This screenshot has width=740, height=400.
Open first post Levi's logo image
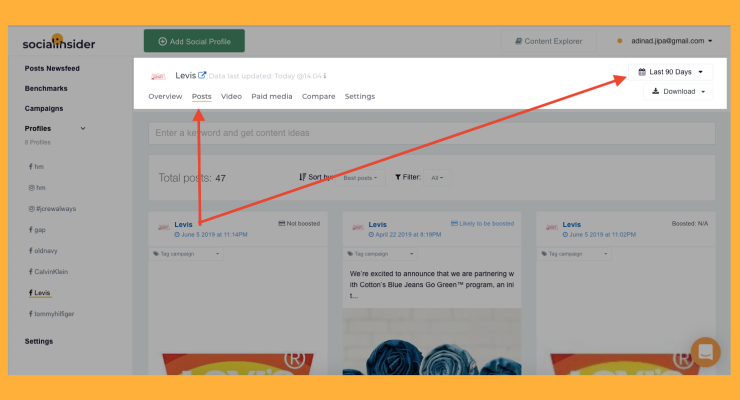pos(238,363)
